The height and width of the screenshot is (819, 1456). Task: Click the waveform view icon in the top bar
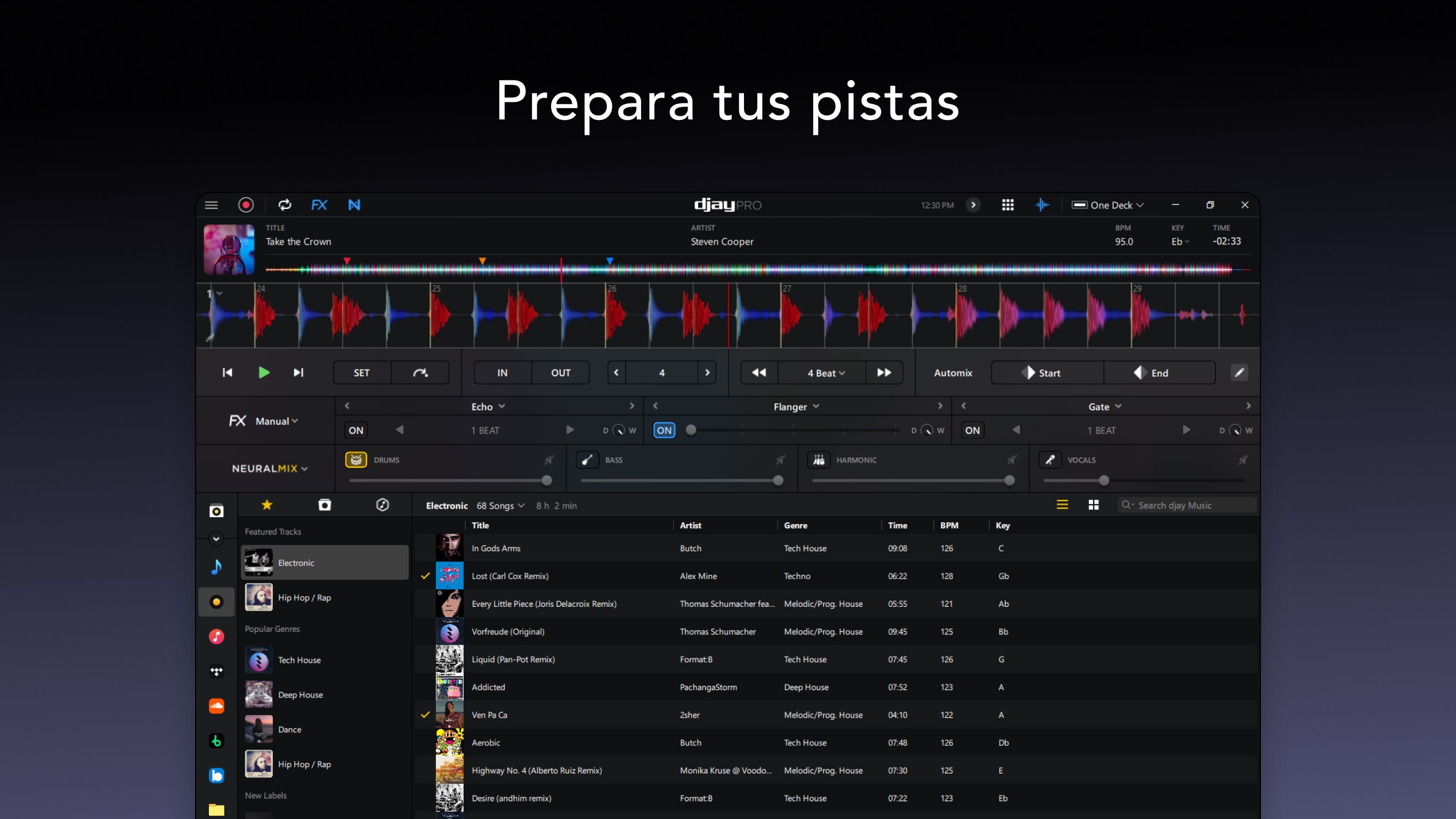coord(1042,205)
